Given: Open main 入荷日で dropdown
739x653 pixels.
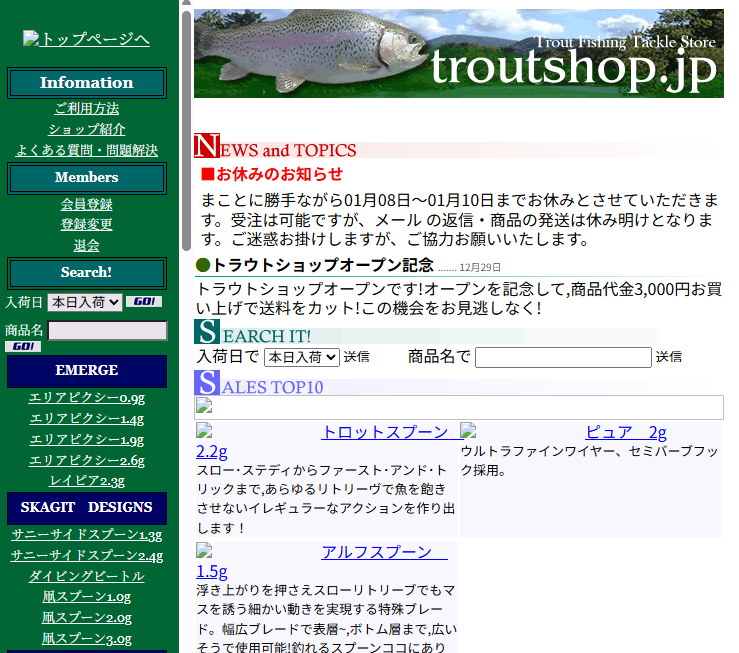Looking at the screenshot, I should [302, 357].
